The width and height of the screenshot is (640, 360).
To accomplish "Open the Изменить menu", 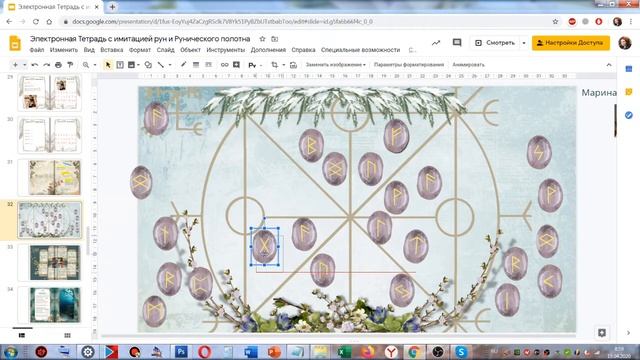I will coord(64,50).
